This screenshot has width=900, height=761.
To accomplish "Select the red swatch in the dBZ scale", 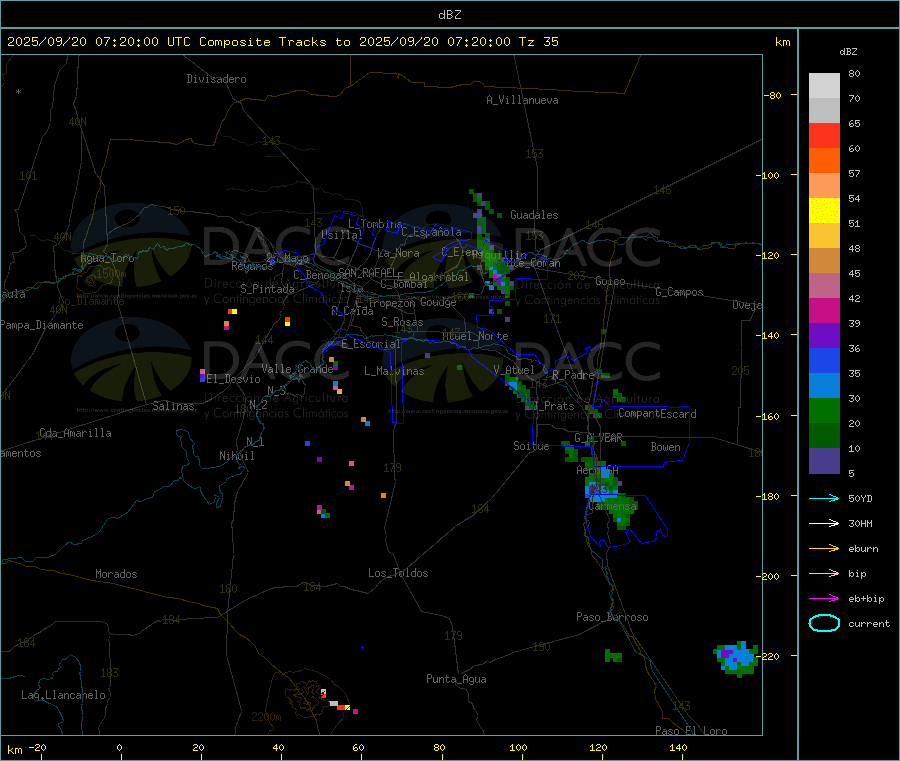I will tap(824, 135).
